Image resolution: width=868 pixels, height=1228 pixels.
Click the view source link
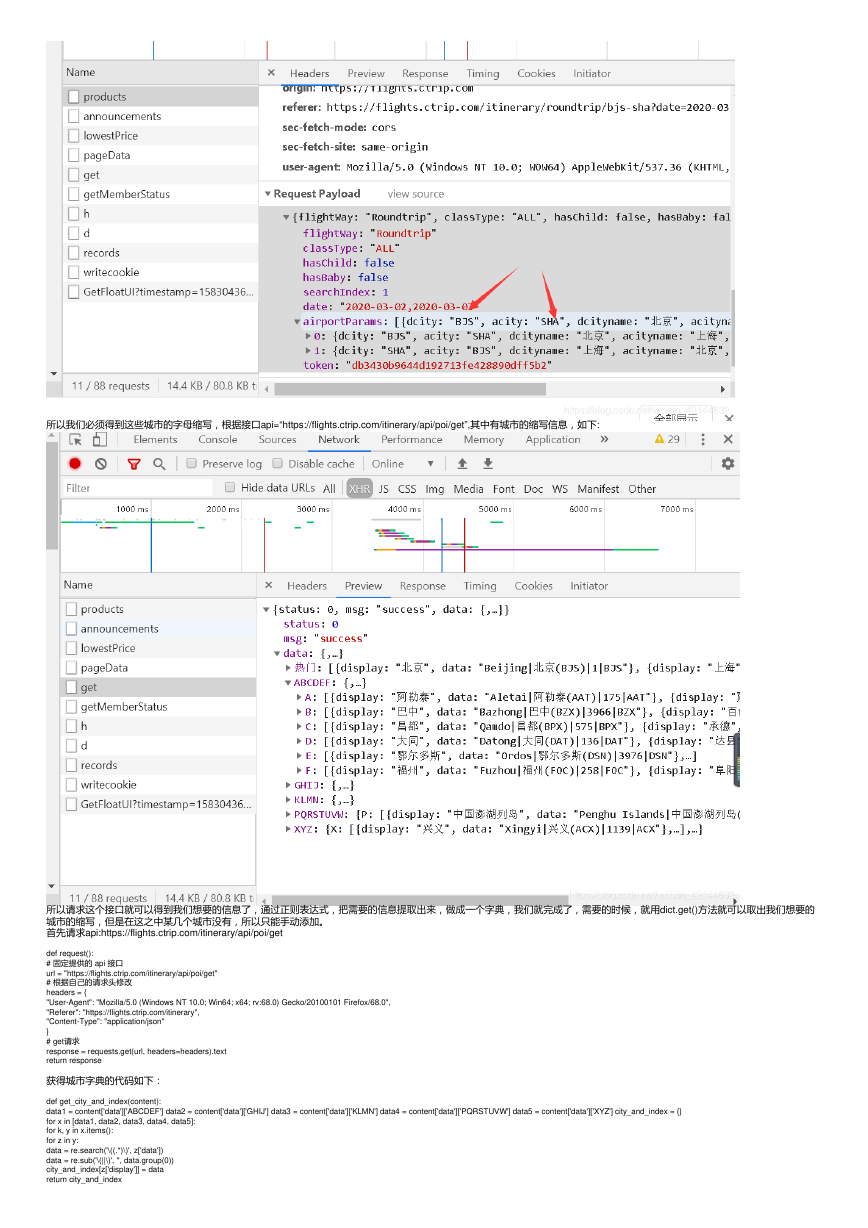(416, 194)
